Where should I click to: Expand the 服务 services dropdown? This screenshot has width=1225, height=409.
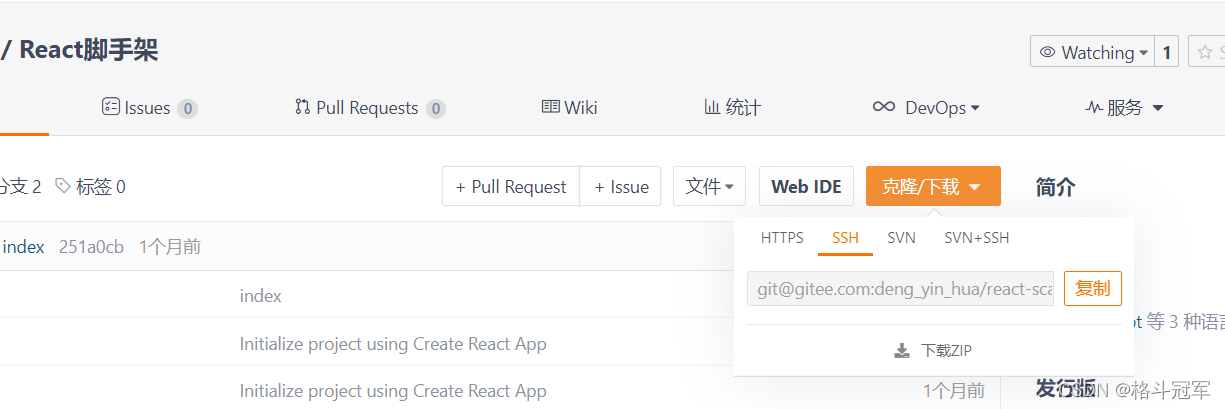tap(1124, 107)
